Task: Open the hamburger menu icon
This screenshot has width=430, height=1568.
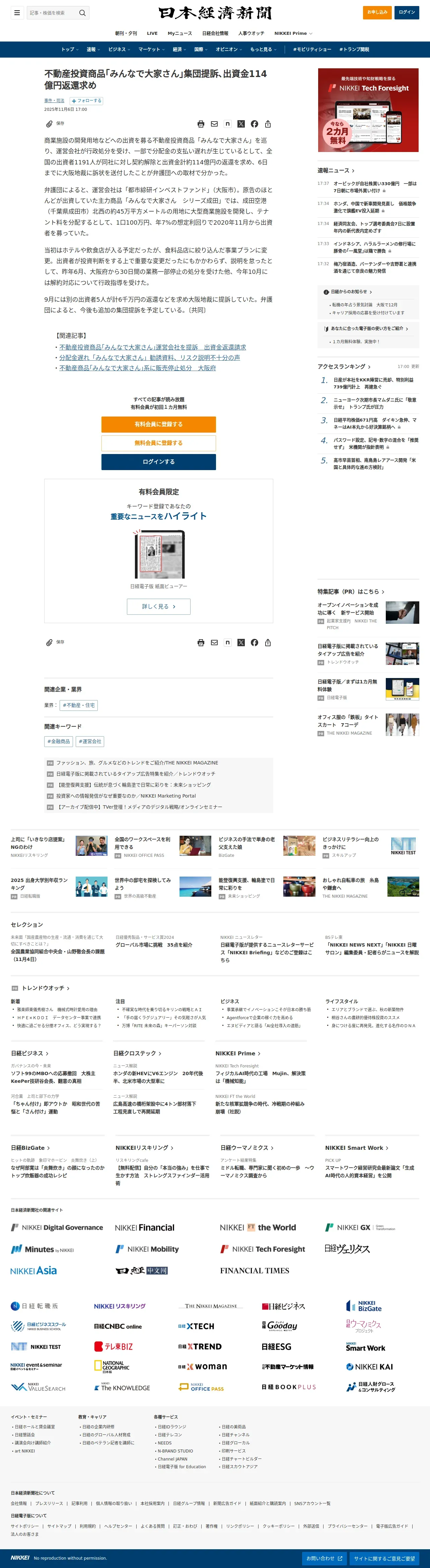Action: coord(17,12)
